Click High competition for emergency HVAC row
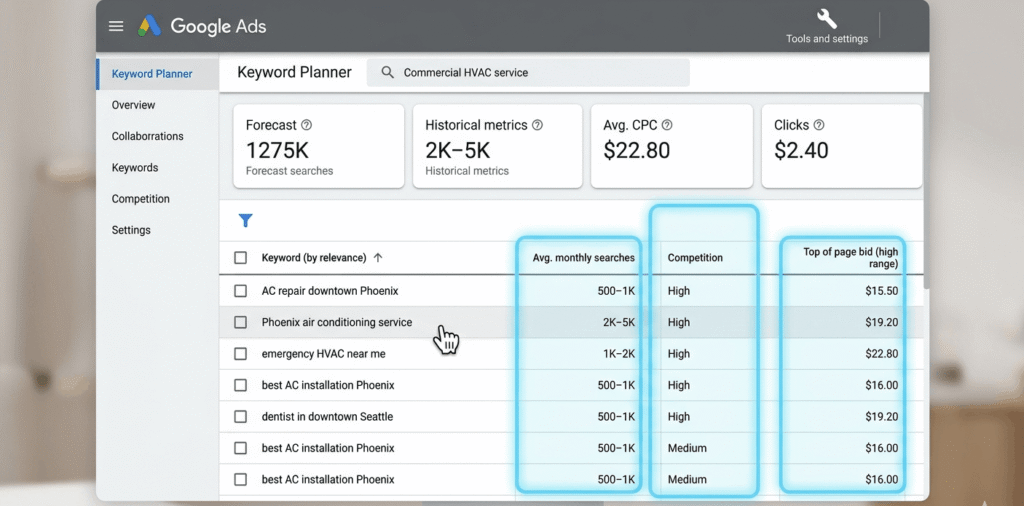The width and height of the screenshot is (1024, 506). [x=679, y=354]
